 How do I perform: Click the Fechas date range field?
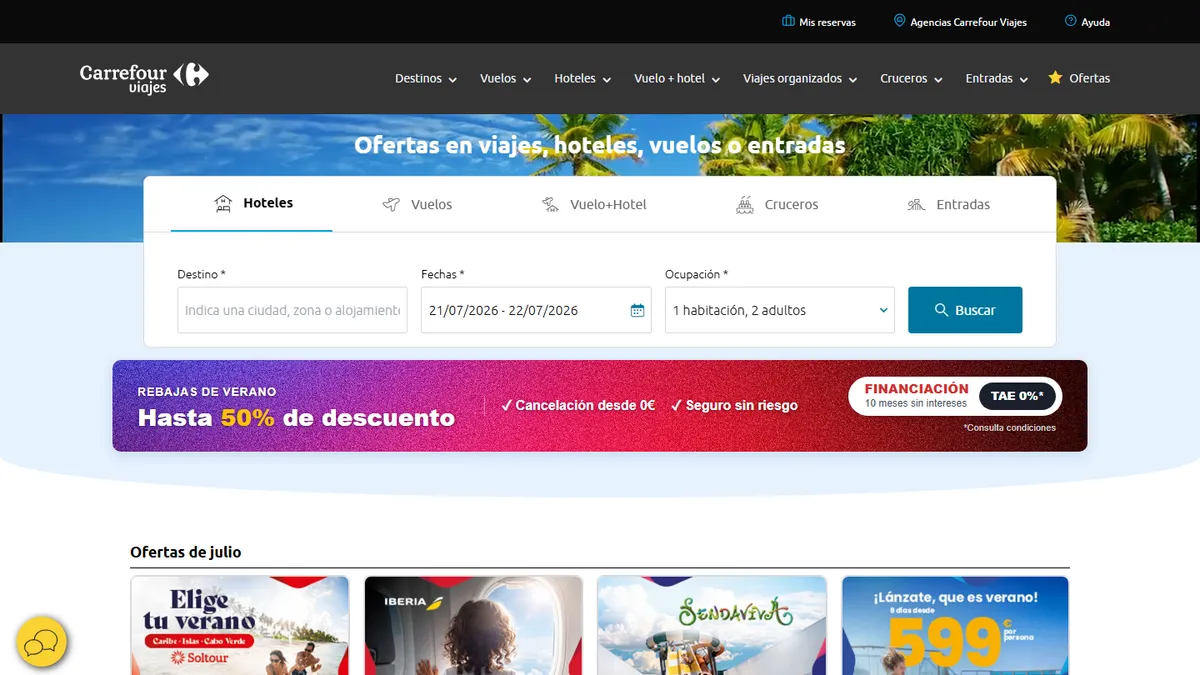tap(536, 310)
